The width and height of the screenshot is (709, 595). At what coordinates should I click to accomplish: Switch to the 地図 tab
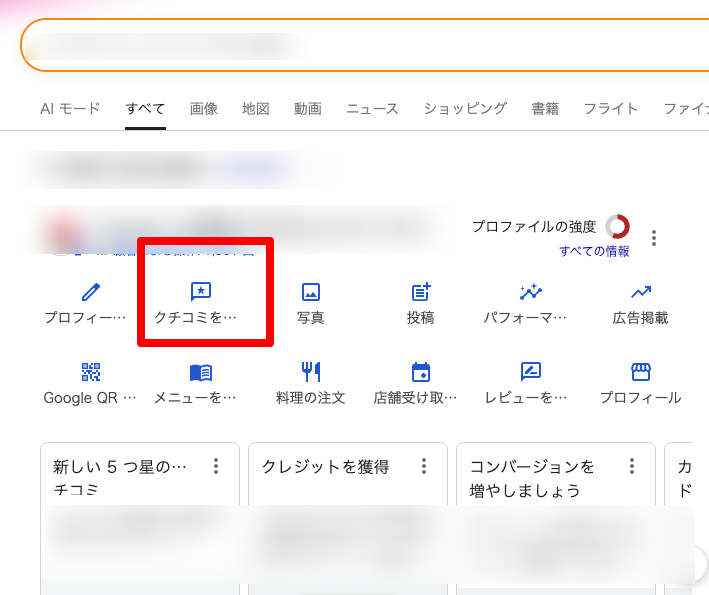point(256,109)
